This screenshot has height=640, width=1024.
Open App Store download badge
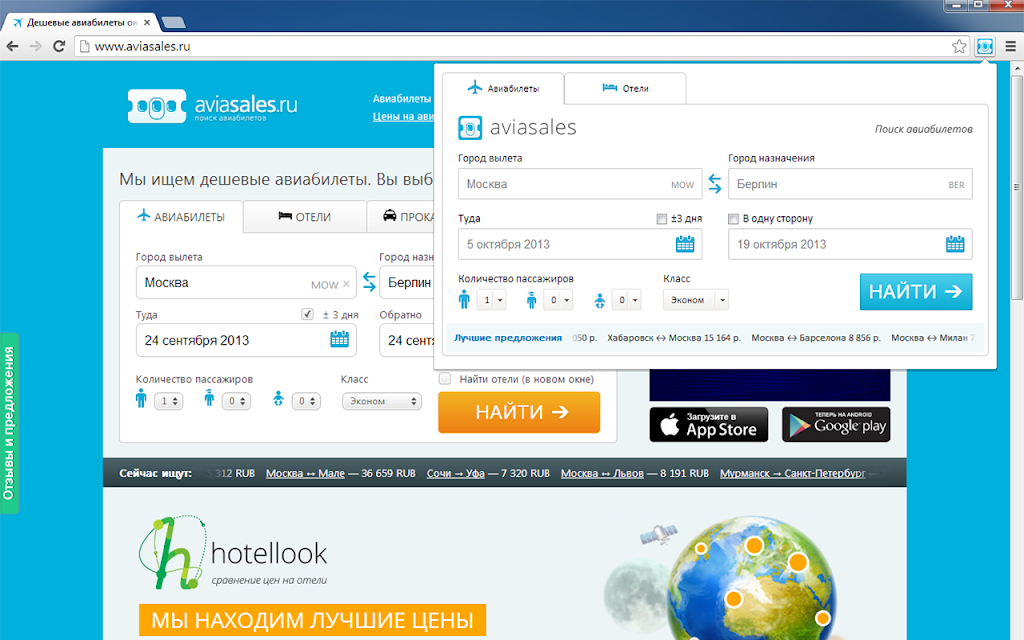(x=709, y=424)
